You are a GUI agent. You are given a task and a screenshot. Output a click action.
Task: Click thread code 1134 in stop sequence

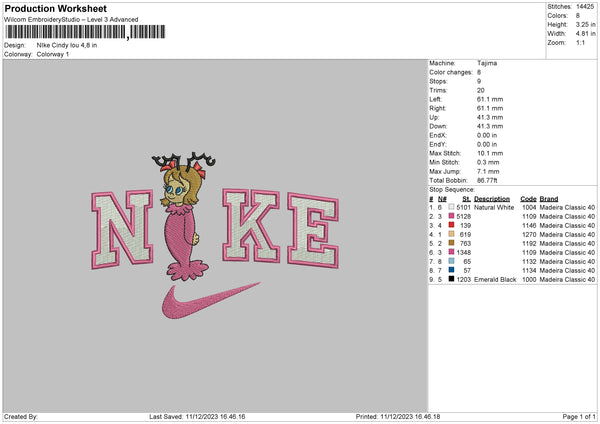coord(529,271)
